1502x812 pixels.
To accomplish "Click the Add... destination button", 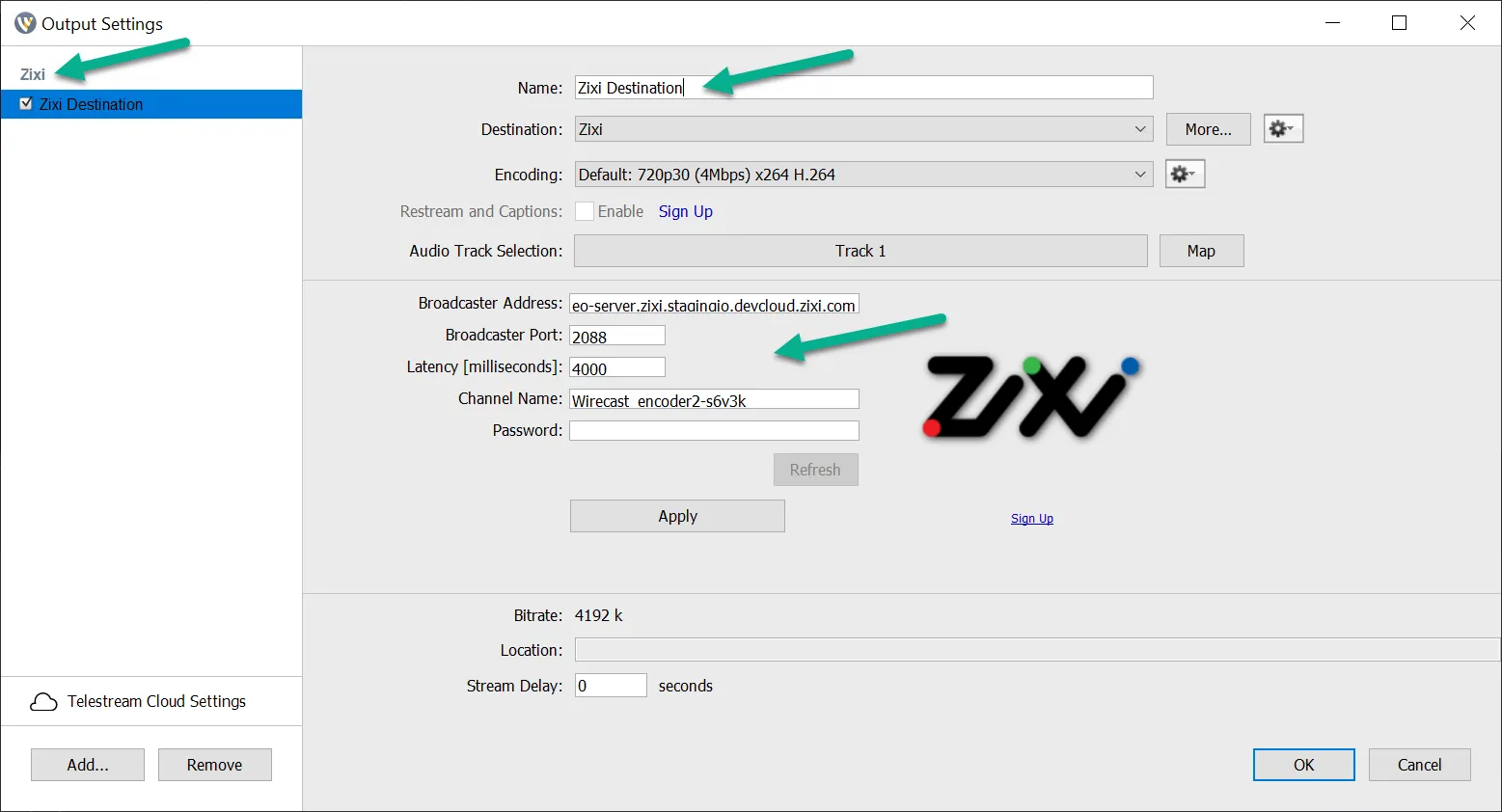I will tap(88, 765).
